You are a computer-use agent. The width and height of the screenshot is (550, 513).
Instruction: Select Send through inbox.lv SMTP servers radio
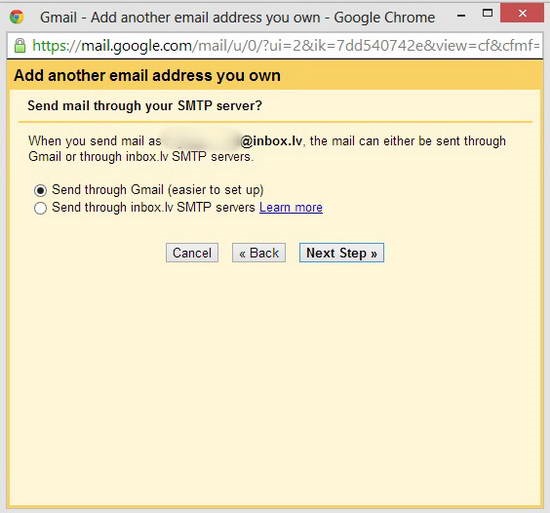(40, 208)
